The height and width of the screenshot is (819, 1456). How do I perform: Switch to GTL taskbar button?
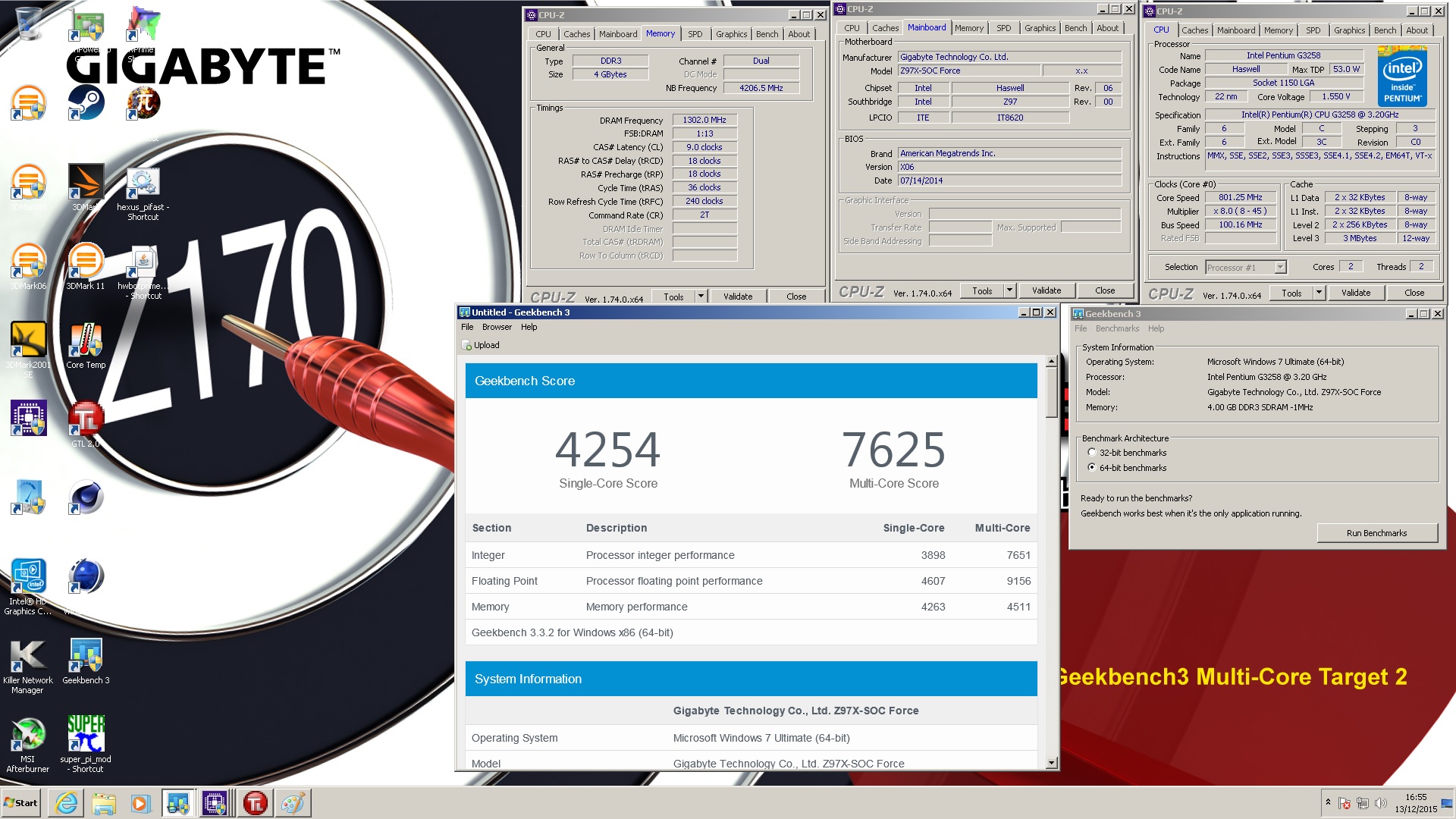[255, 803]
